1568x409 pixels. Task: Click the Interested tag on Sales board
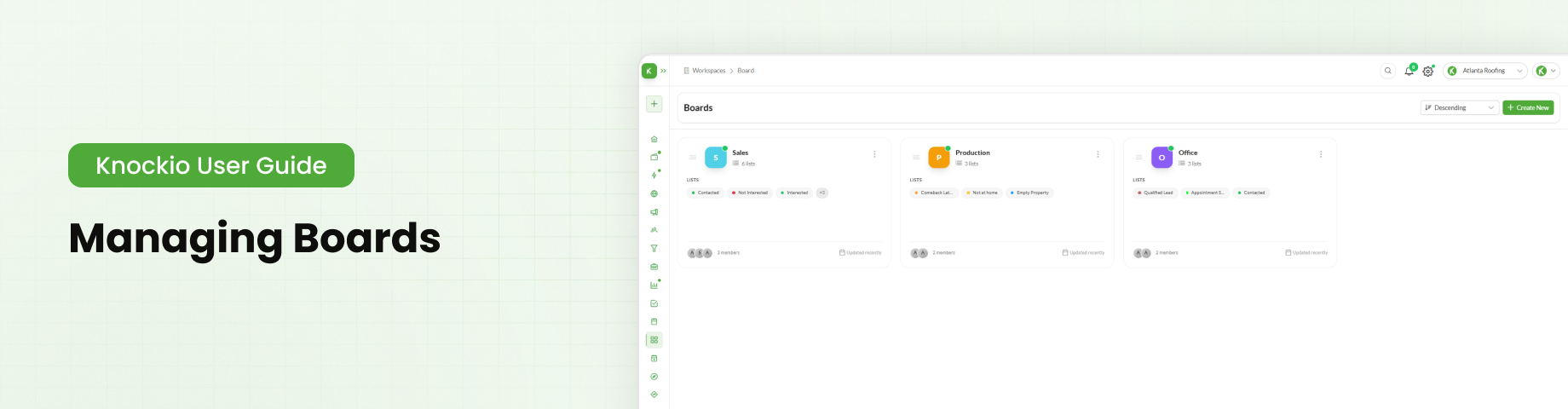[x=794, y=193]
